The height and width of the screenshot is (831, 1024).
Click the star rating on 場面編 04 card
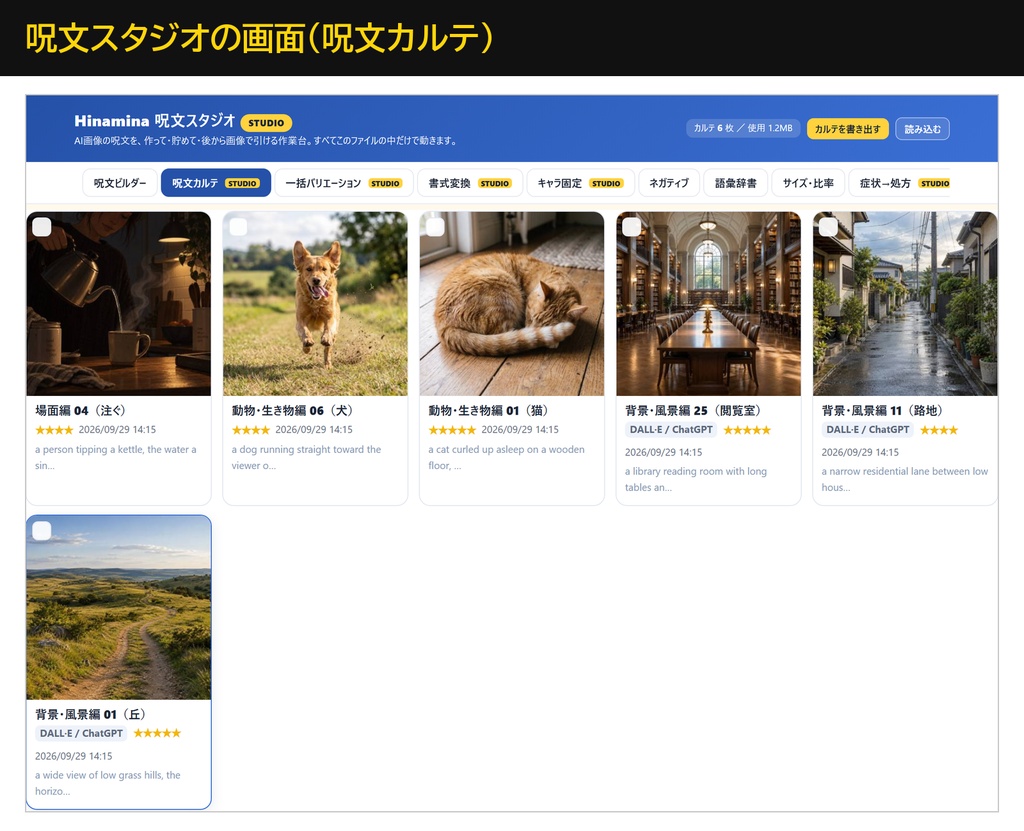54,430
